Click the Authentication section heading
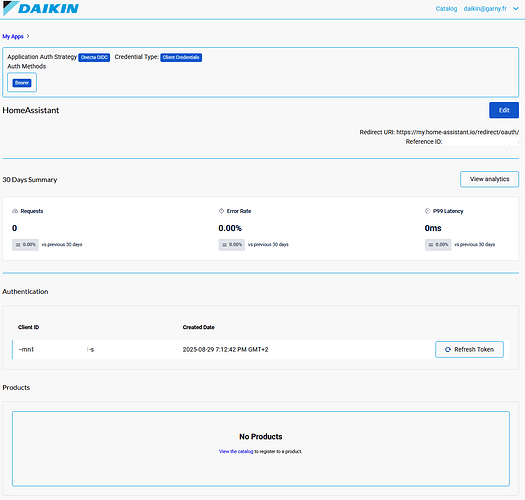The image size is (525, 500). click(25, 292)
